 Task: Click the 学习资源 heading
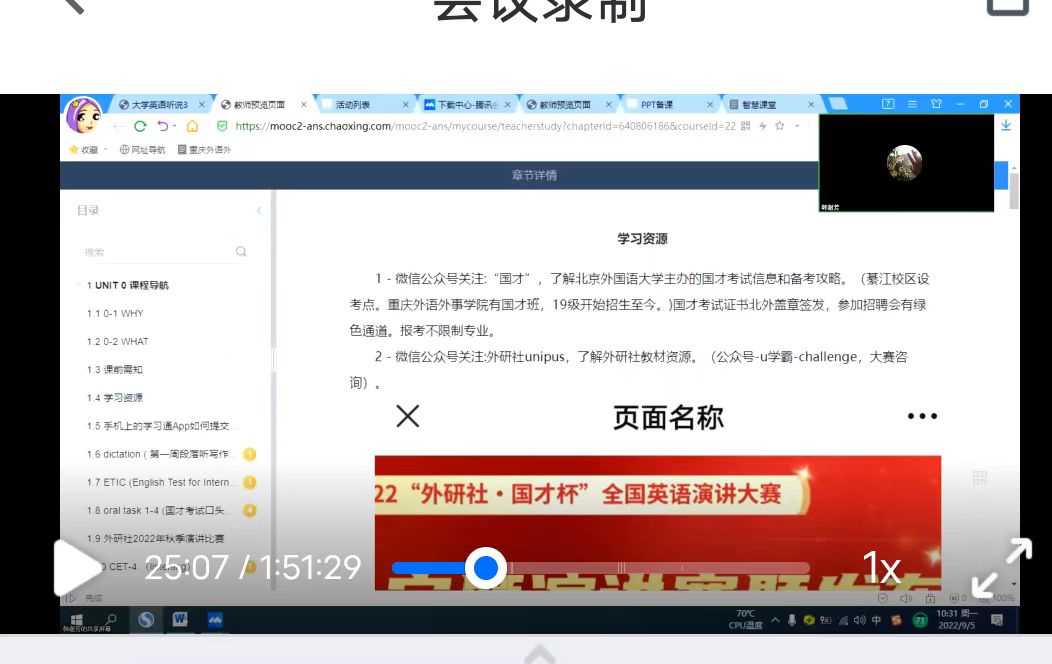(x=642, y=239)
